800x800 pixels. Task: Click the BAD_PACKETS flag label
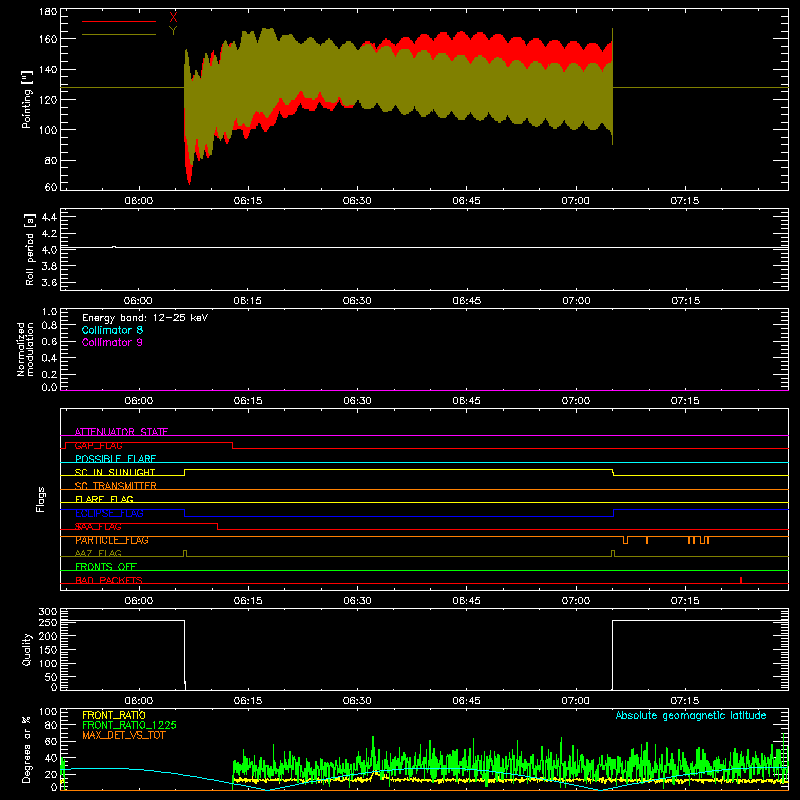(x=109, y=580)
